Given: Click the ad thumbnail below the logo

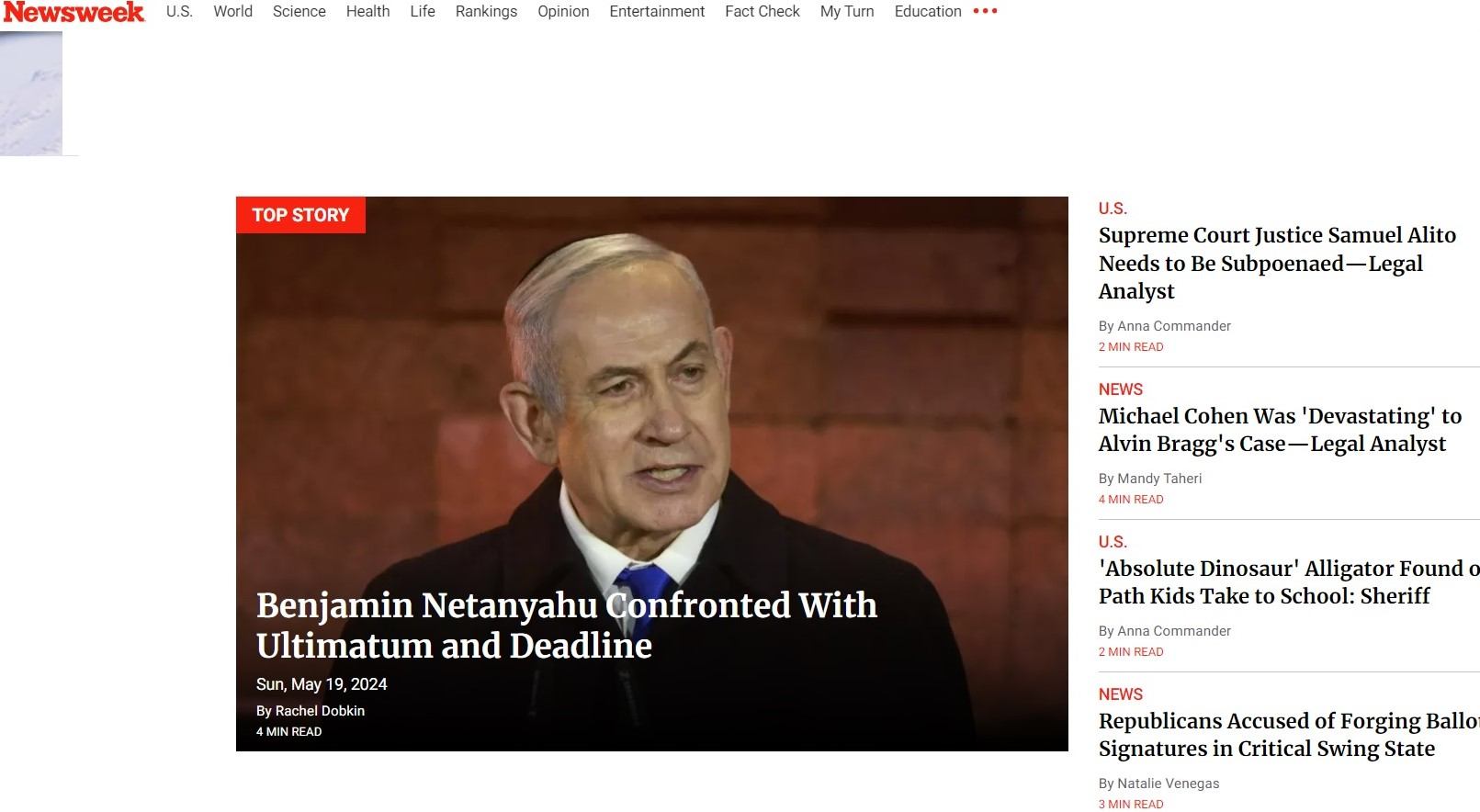Looking at the screenshot, I should click(31, 93).
